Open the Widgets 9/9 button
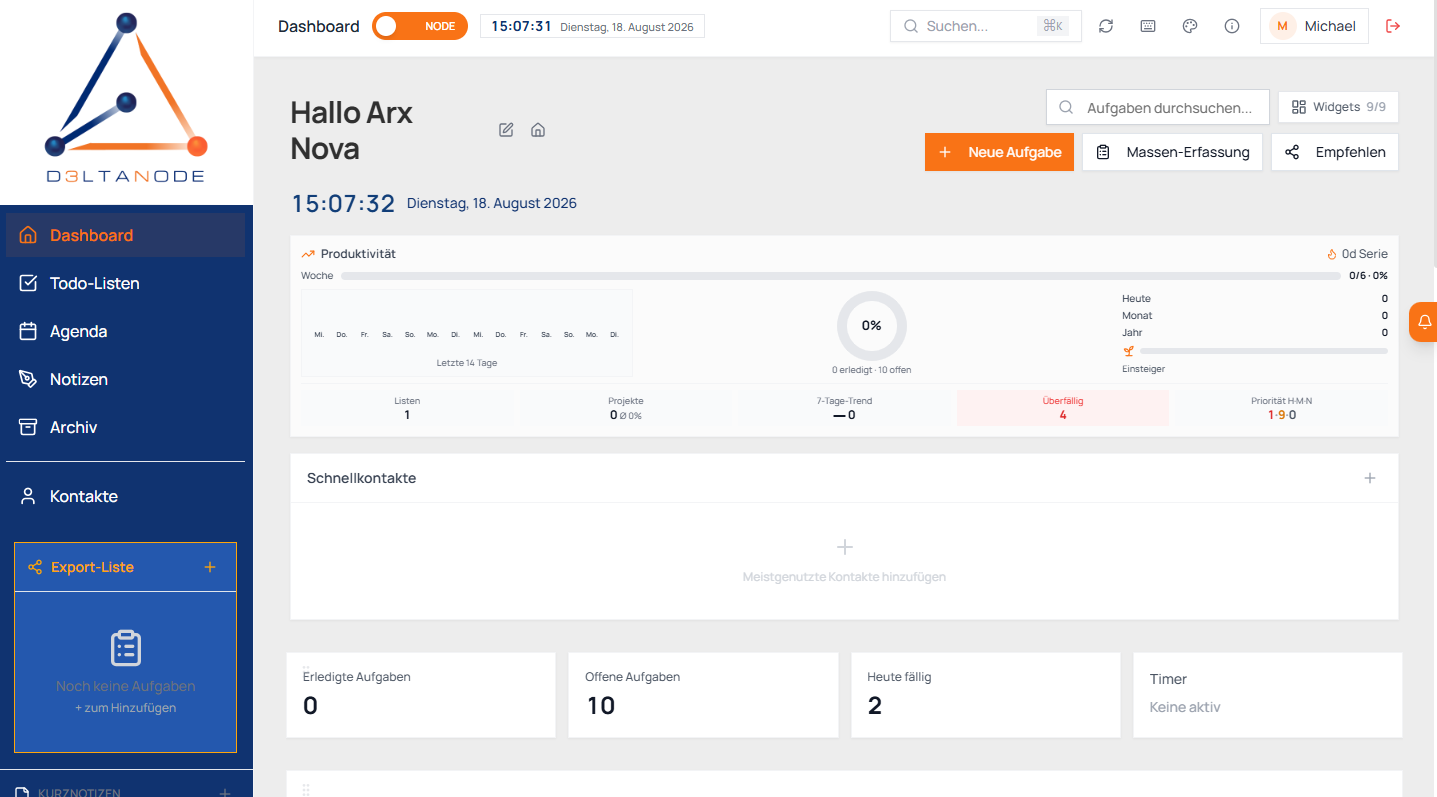The height and width of the screenshot is (797, 1437). [x=1338, y=107]
